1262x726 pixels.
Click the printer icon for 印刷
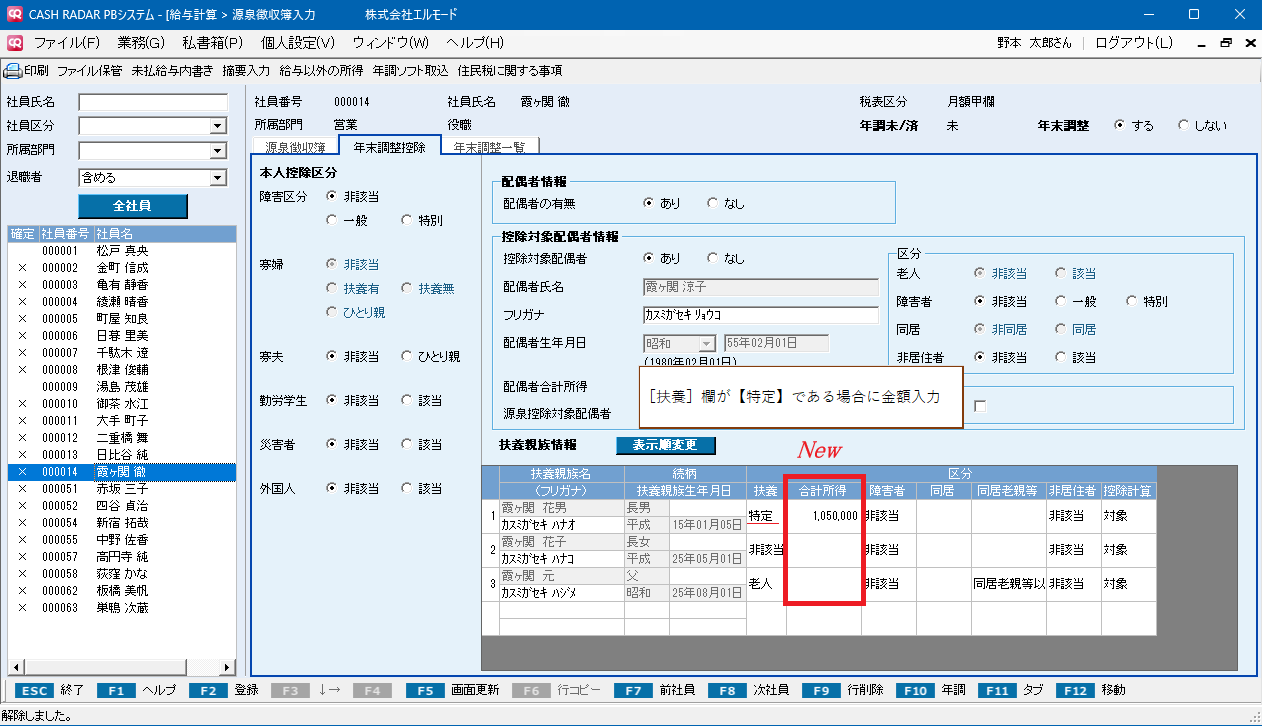coord(12,71)
